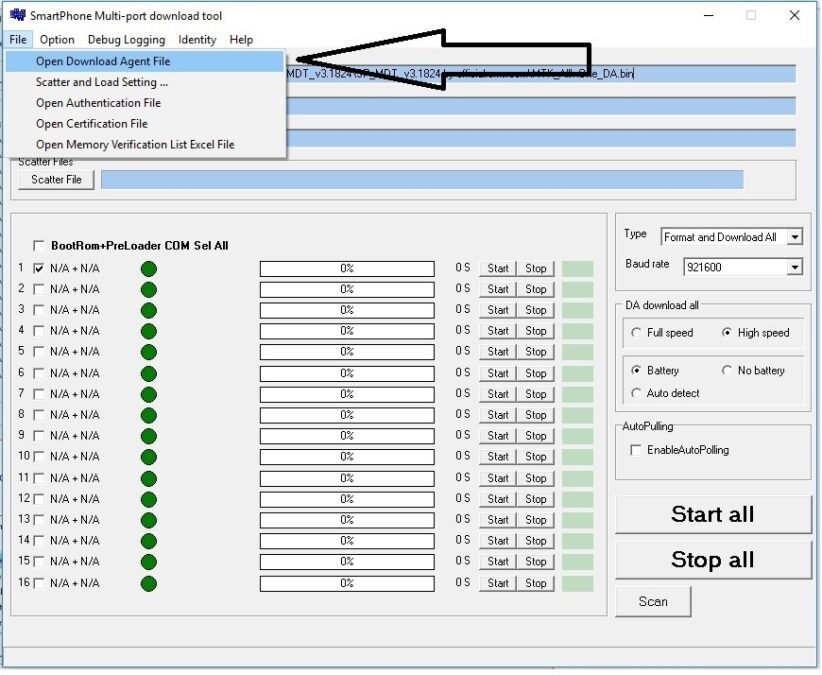Close the download tool window
This screenshot has height=675, width=822.
(x=795, y=15)
